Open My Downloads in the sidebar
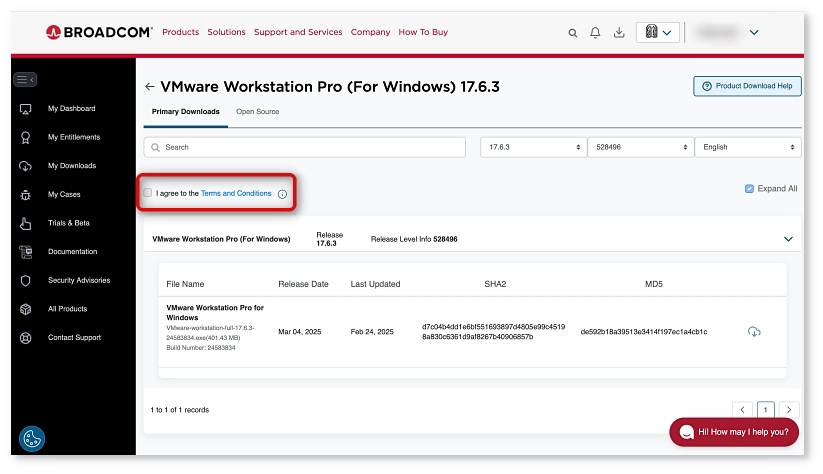823x474 pixels. pos(72,166)
